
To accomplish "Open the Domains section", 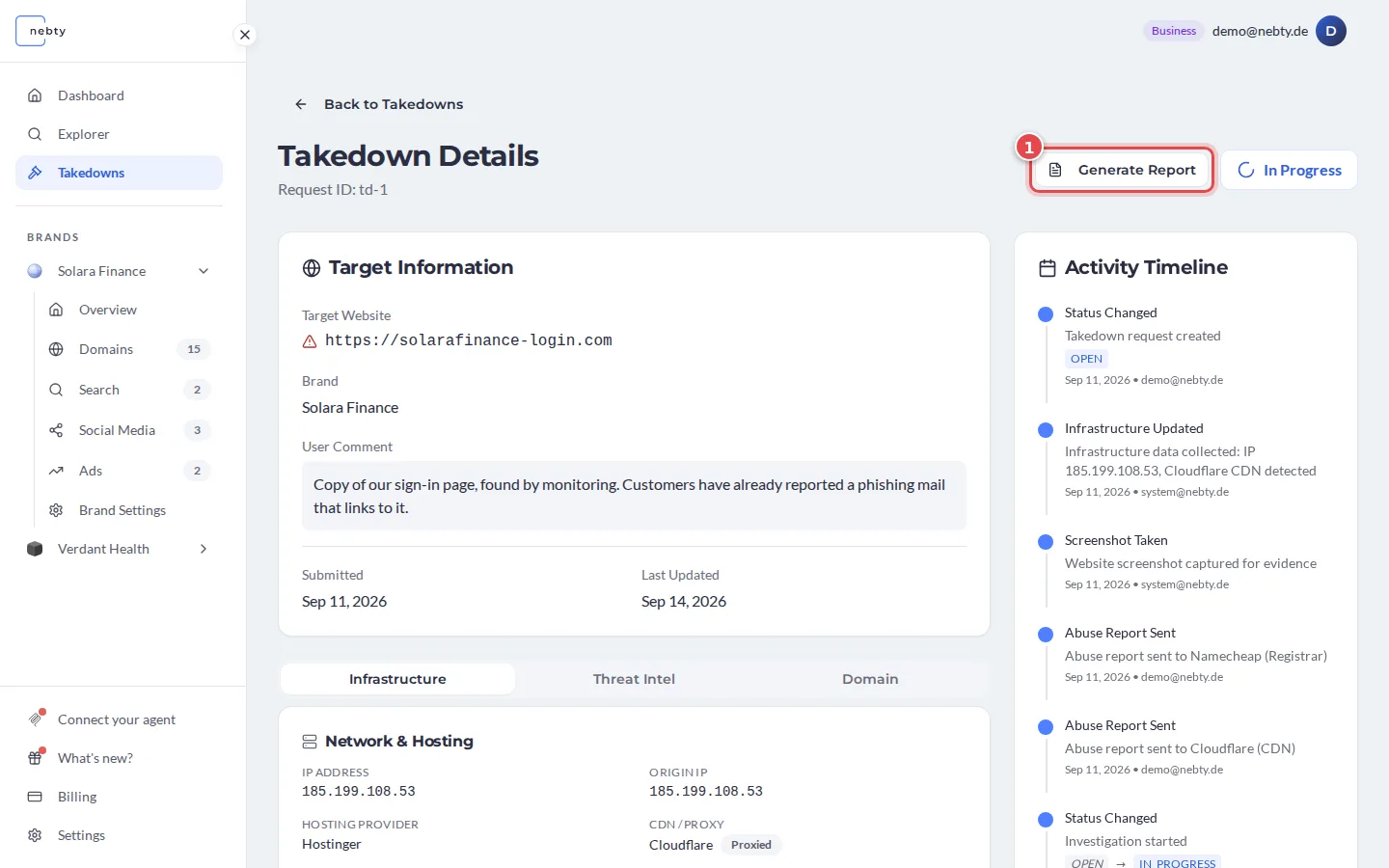I will pyautogui.click(x=129, y=349).
